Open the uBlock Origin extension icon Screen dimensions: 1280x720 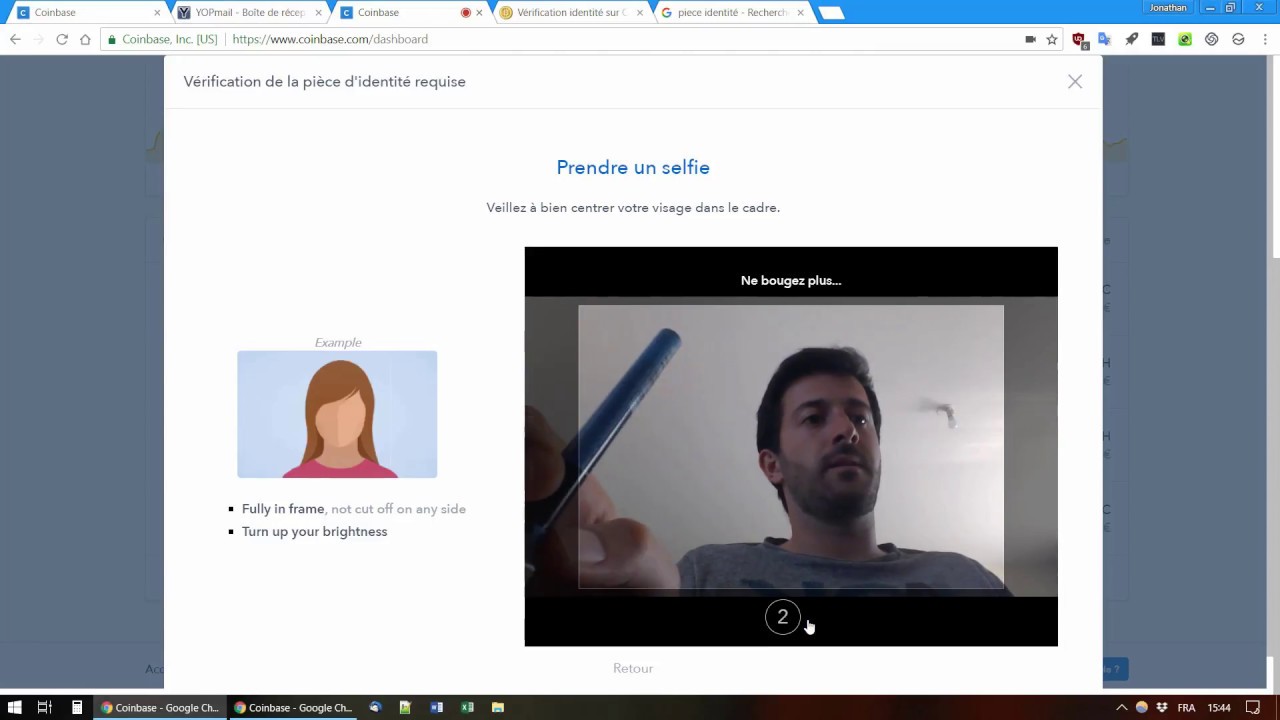point(1079,39)
